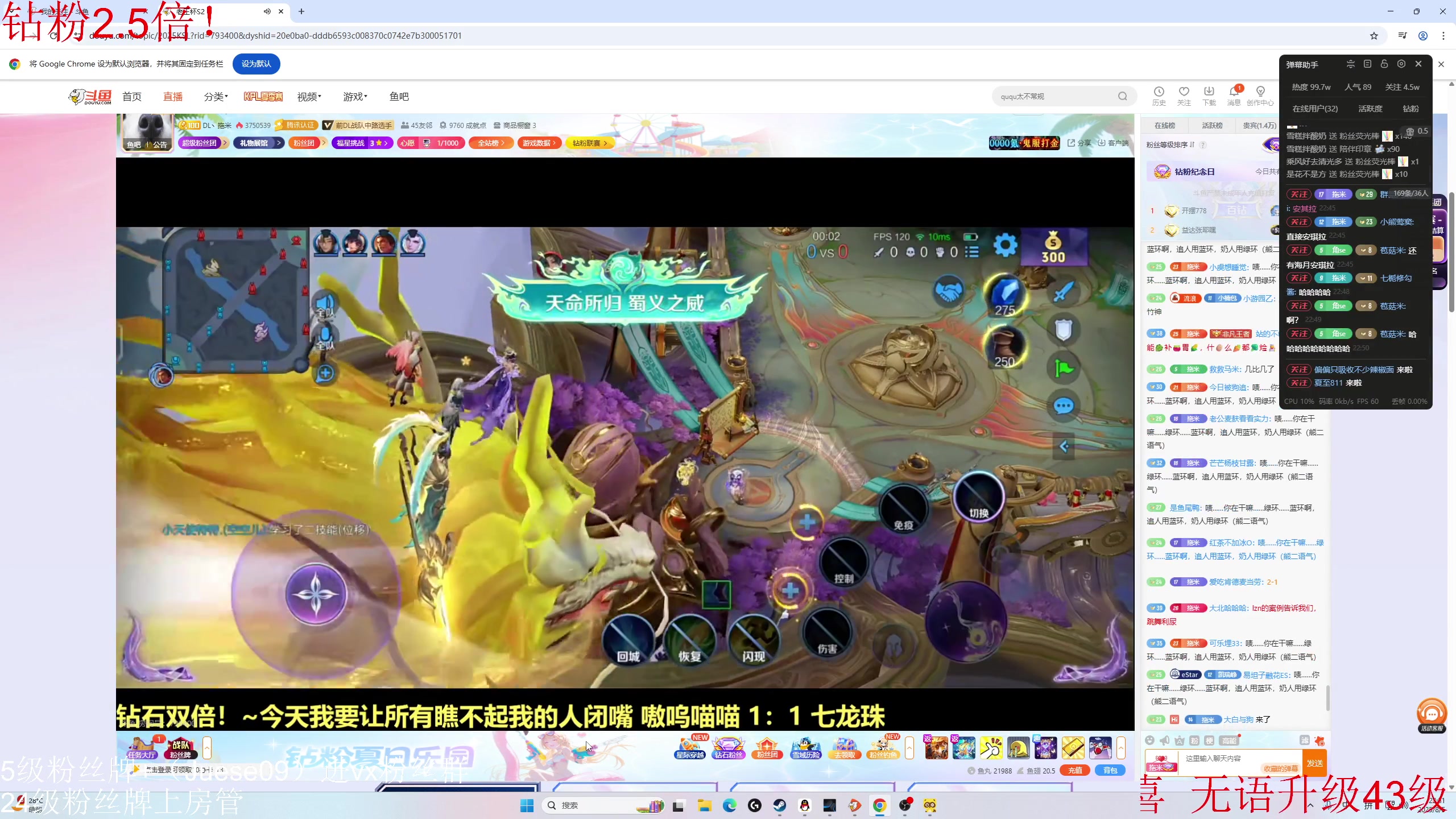Toggle the 梗 meme danmaku option
Image resolution: width=1456 pixels, height=819 pixels.
pyautogui.click(x=1209, y=741)
